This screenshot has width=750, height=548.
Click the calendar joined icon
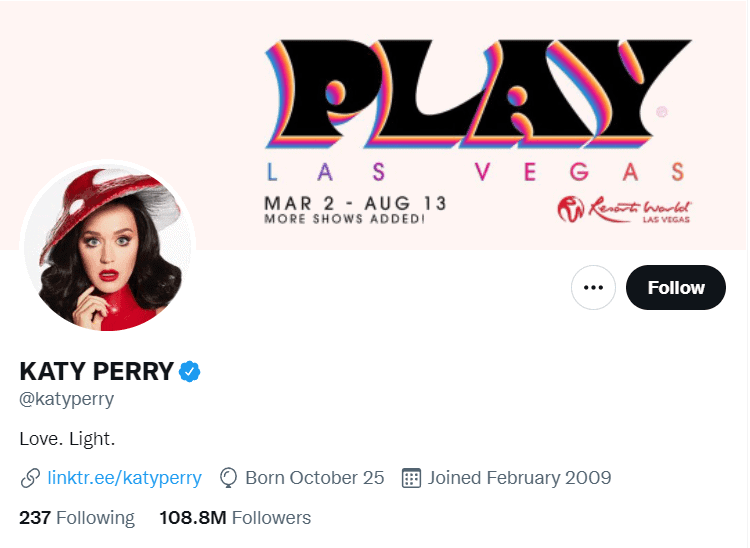click(x=411, y=478)
